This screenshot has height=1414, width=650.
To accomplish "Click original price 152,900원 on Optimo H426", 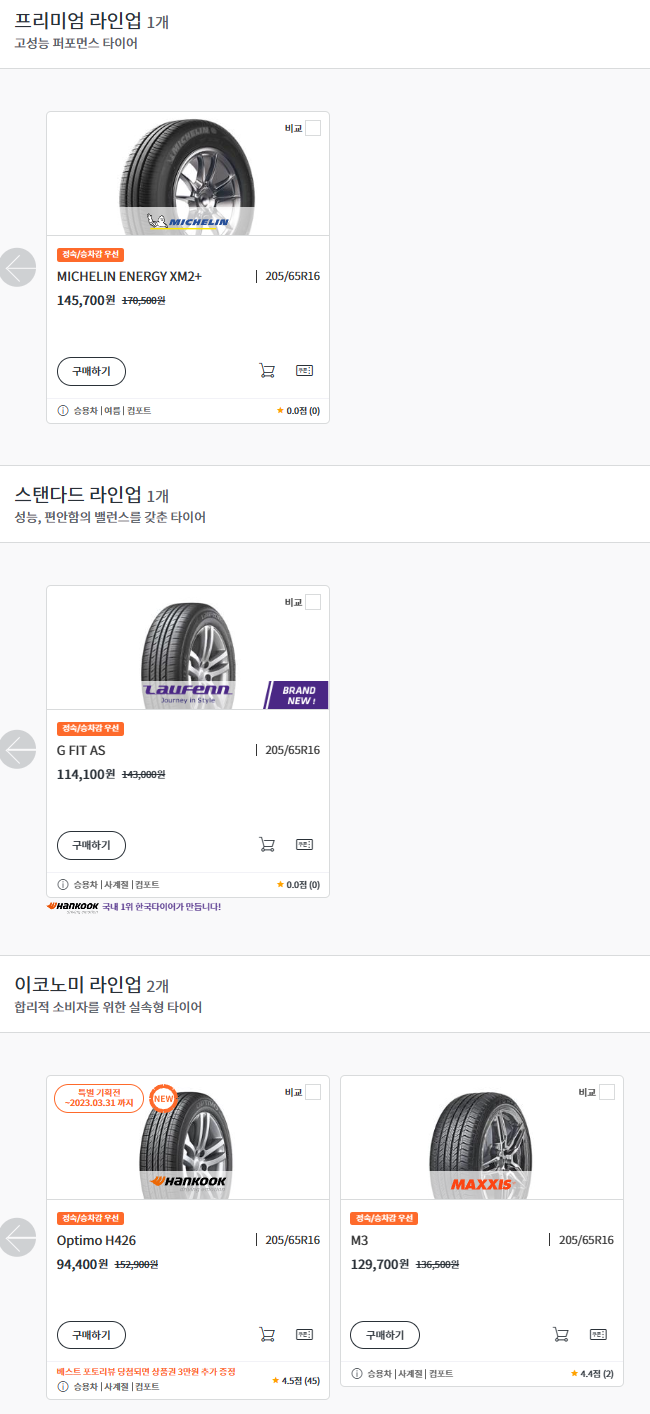I will (137, 1264).
